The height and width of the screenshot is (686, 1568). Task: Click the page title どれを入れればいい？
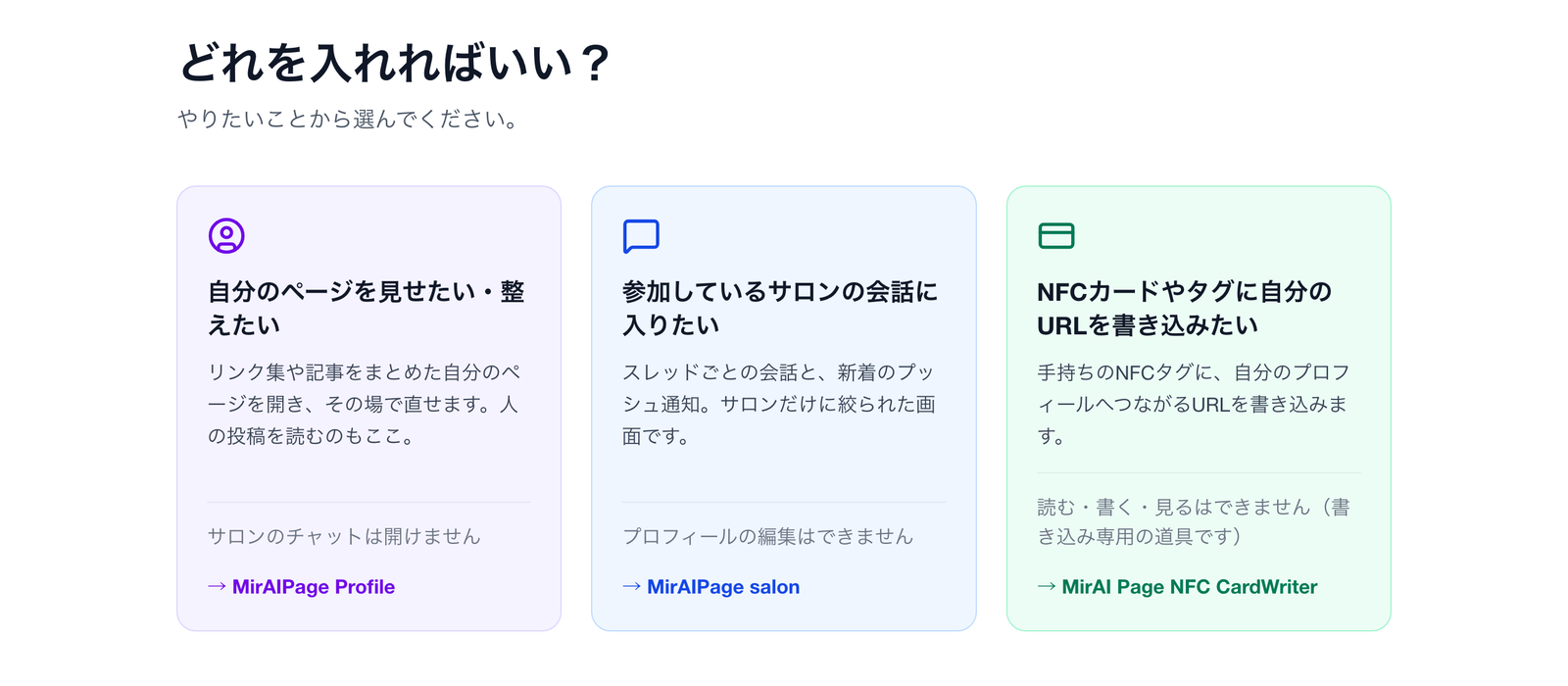(x=395, y=63)
